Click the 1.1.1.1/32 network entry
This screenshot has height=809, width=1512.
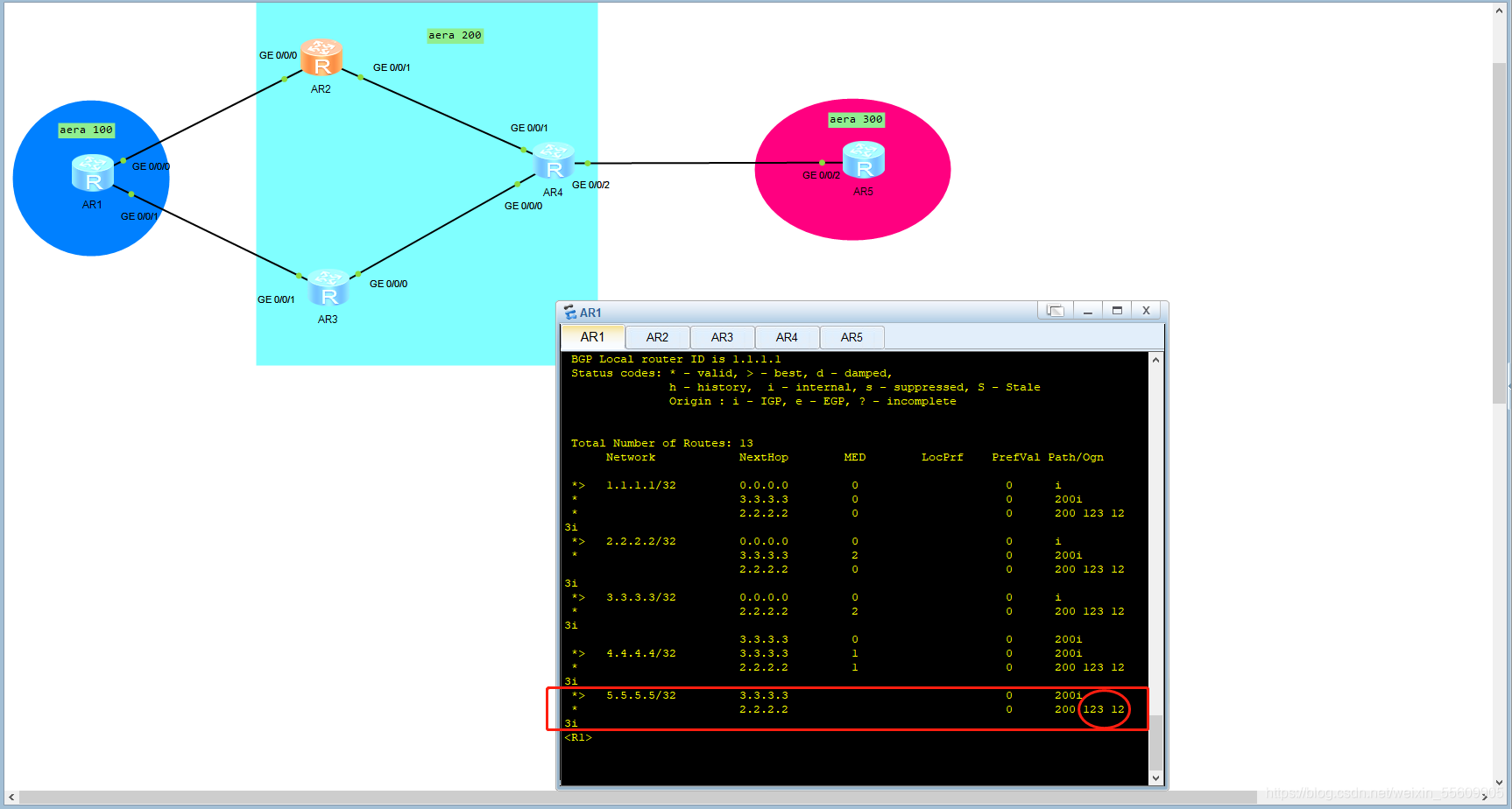point(641,485)
